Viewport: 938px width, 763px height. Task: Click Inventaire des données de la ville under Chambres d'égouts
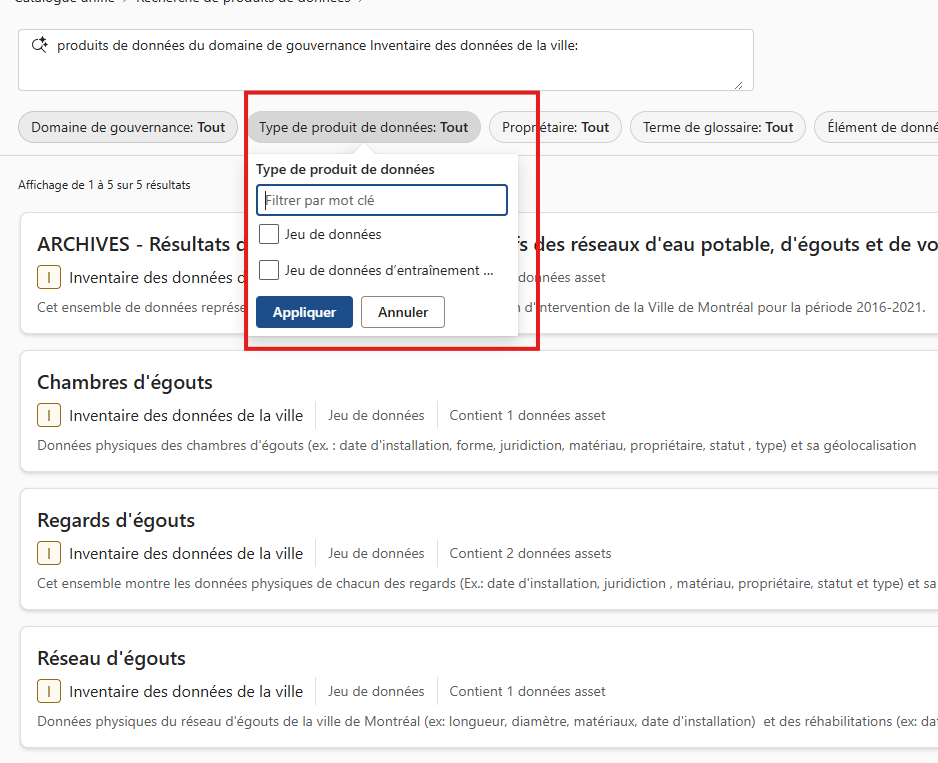click(186, 415)
